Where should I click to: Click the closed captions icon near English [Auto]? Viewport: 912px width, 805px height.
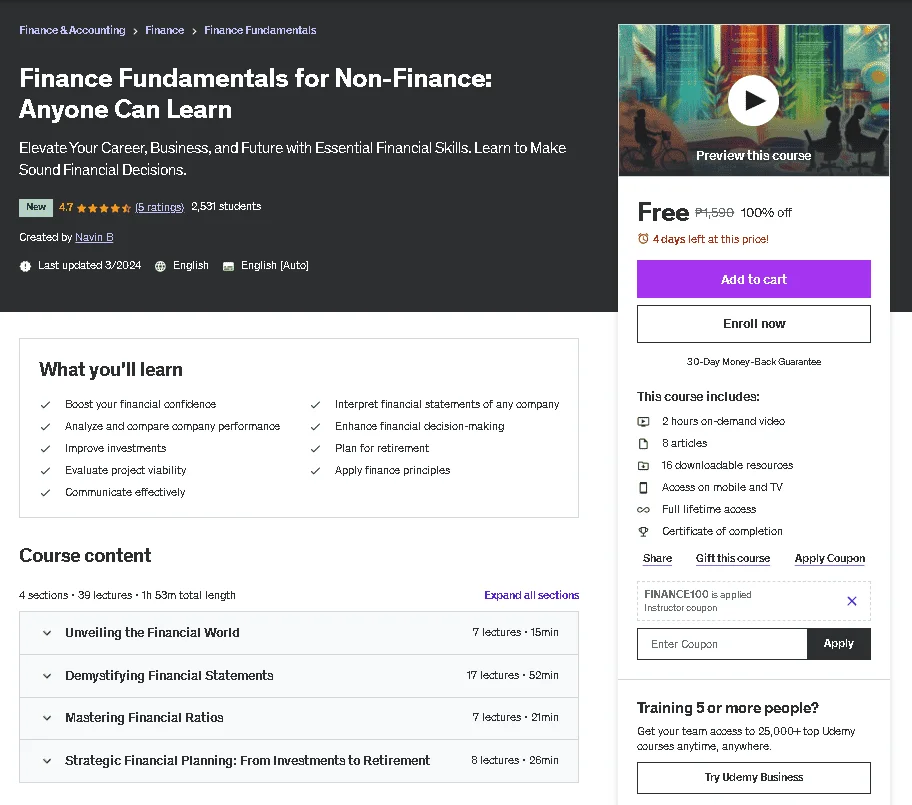pos(229,266)
